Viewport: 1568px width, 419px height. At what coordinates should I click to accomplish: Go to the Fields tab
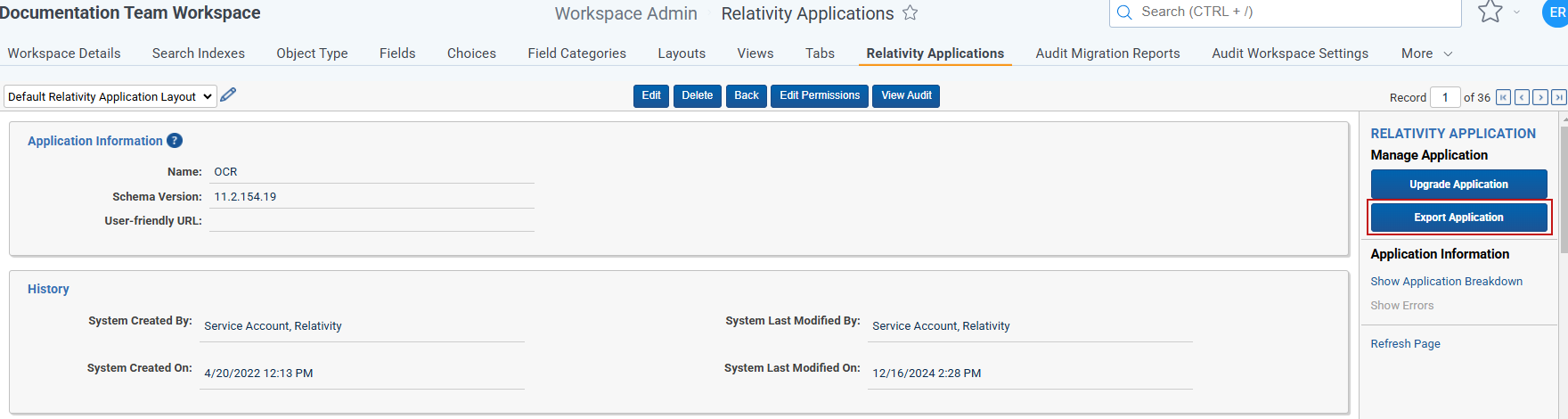coord(397,53)
